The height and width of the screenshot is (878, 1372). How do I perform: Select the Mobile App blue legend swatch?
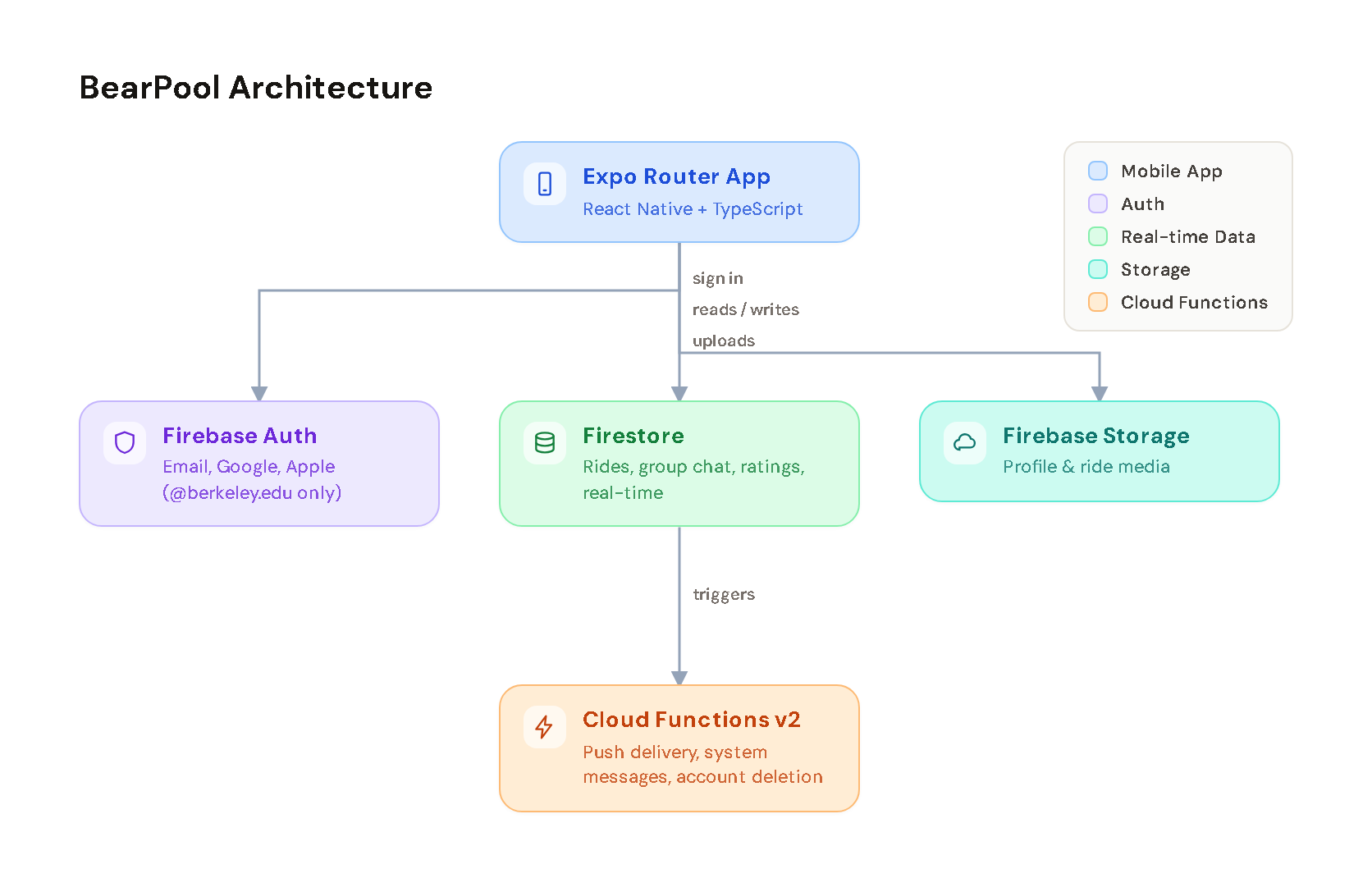point(1098,171)
